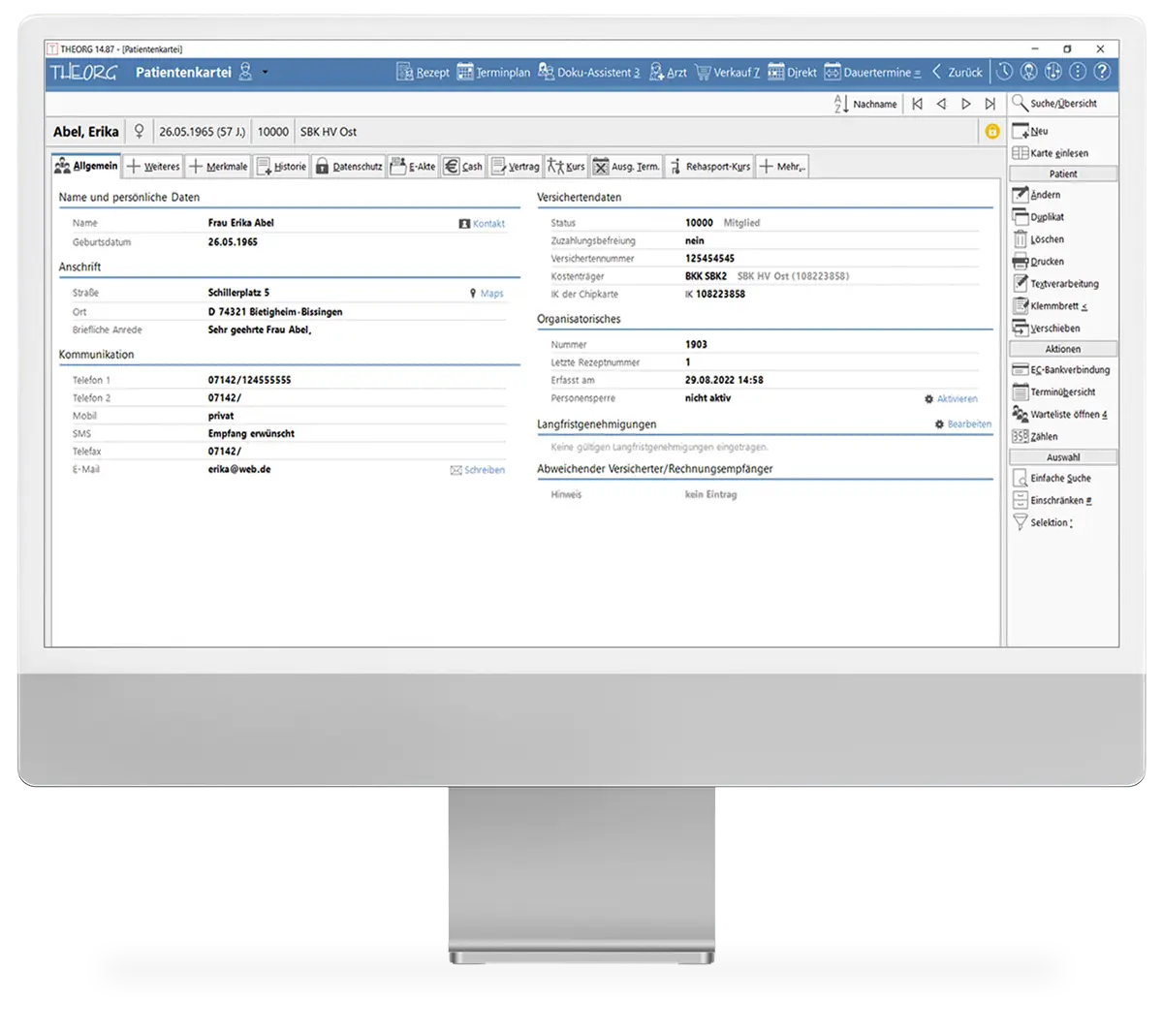Open the Patientenkartei dropdown arrow

(266, 73)
